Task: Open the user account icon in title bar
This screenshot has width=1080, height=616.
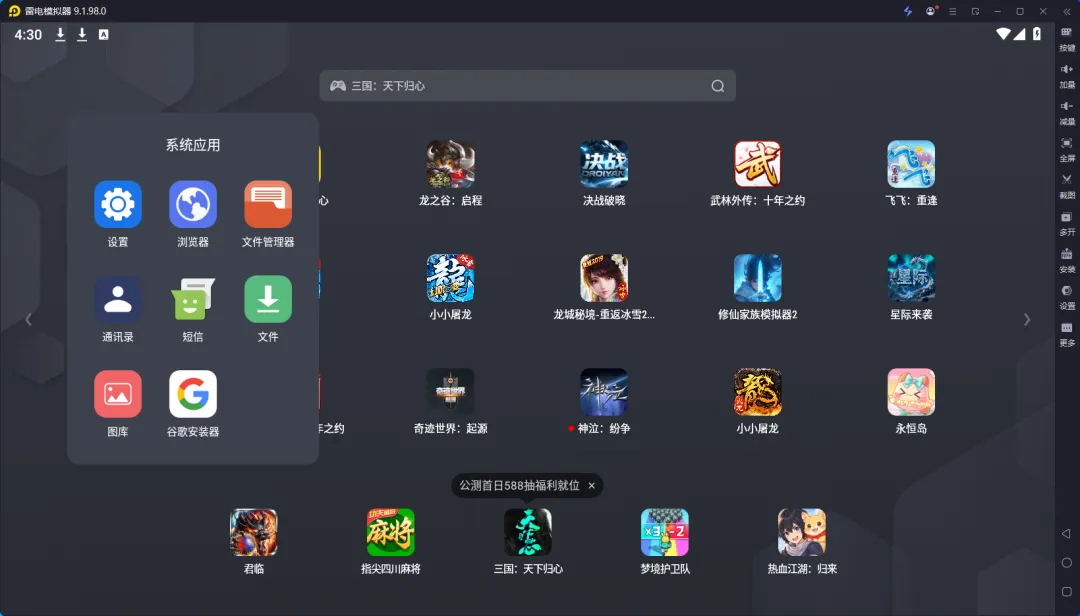Action: coord(931,11)
